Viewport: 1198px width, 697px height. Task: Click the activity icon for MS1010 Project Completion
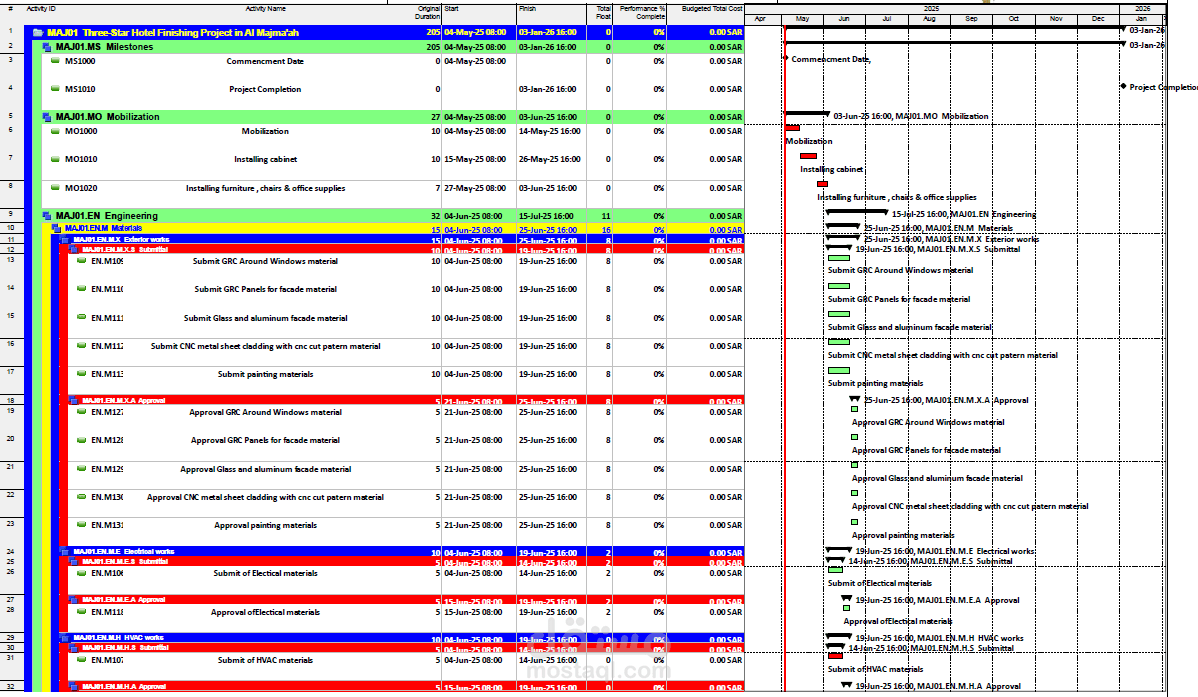pos(55,89)
